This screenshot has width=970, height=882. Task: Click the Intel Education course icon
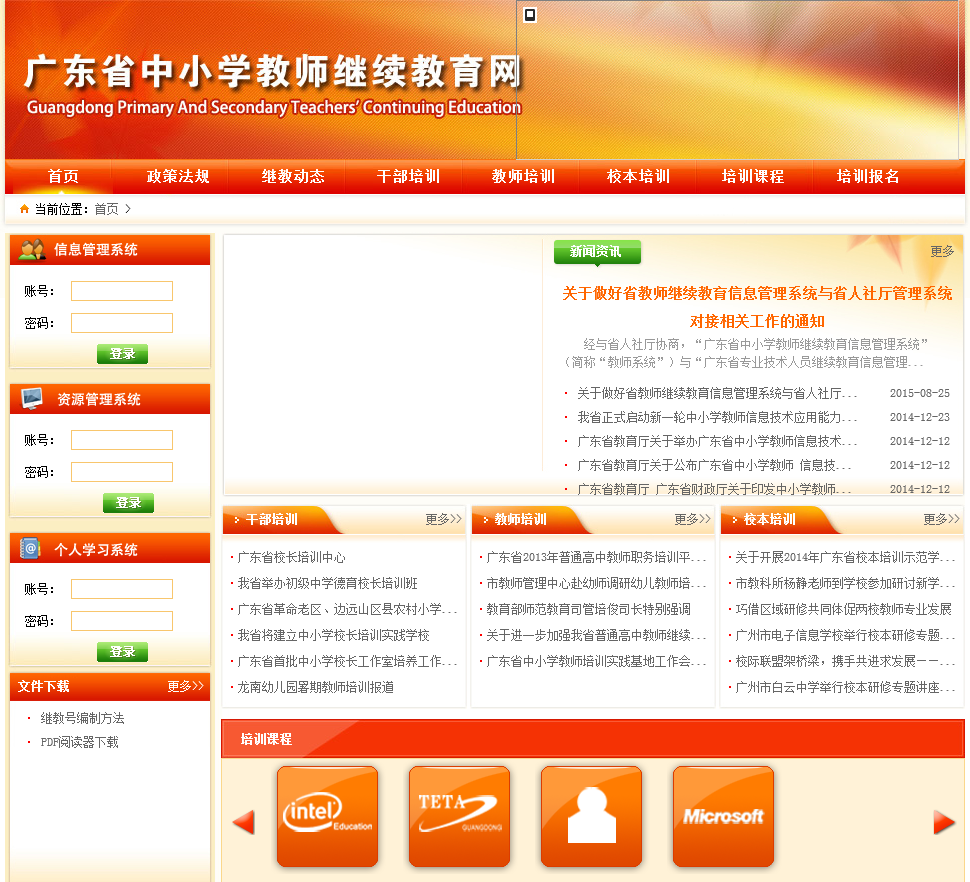tap(327, 816)
